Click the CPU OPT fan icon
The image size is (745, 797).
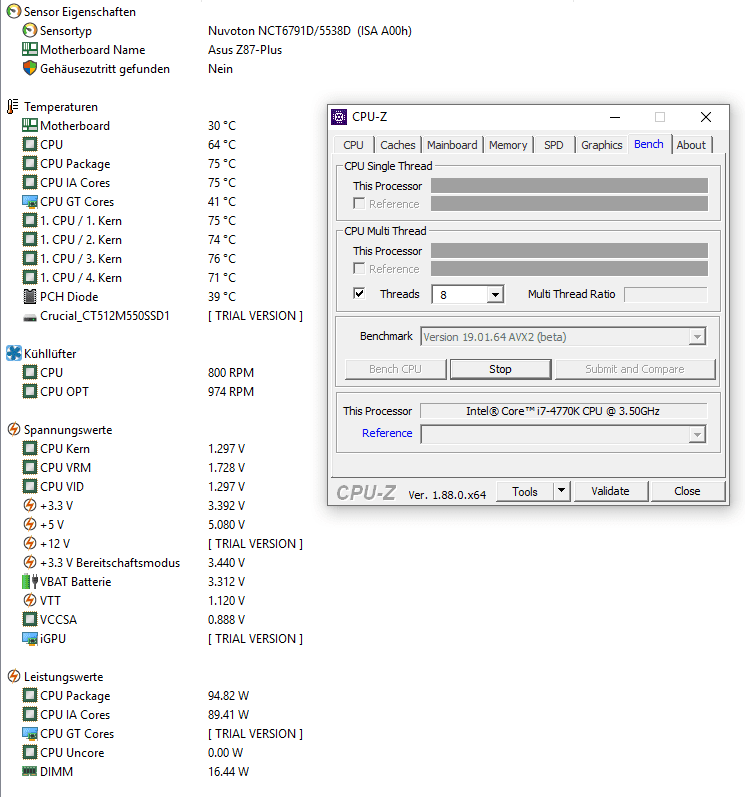(30, 391)
